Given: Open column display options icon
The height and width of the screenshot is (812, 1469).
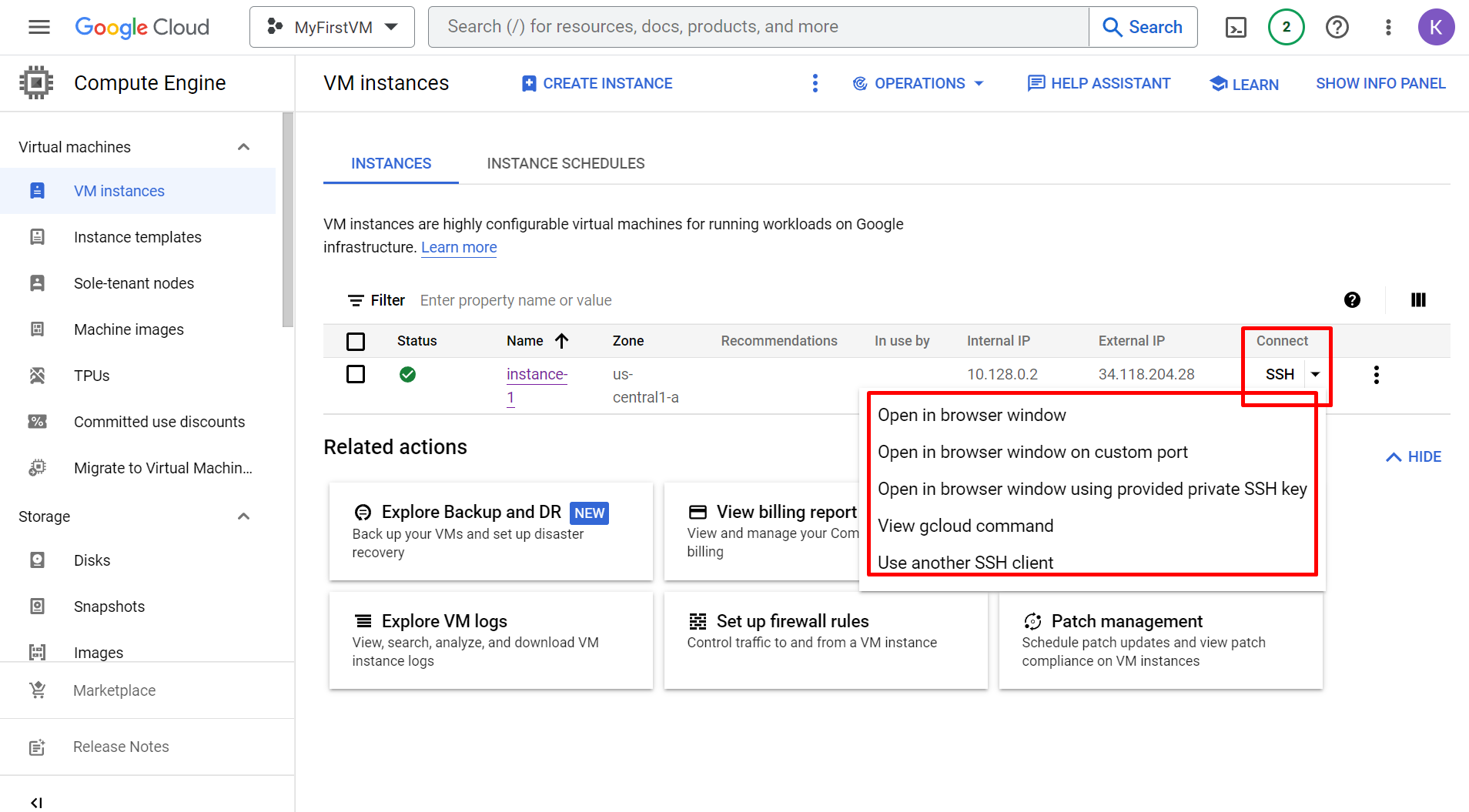Looking at the screenshot, I should coord(1418,300).
